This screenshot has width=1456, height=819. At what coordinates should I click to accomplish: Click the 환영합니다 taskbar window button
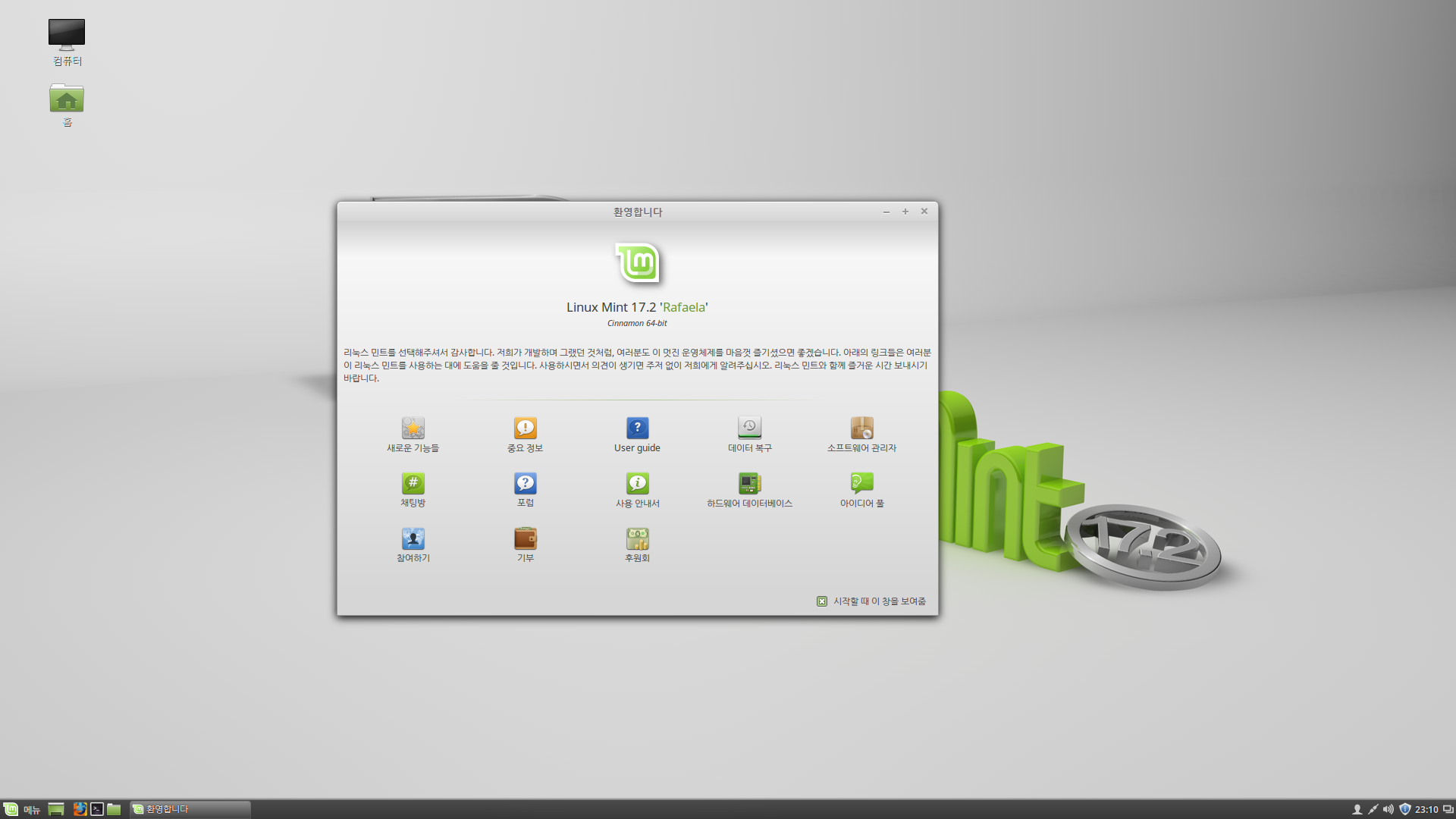coord(190,809)
